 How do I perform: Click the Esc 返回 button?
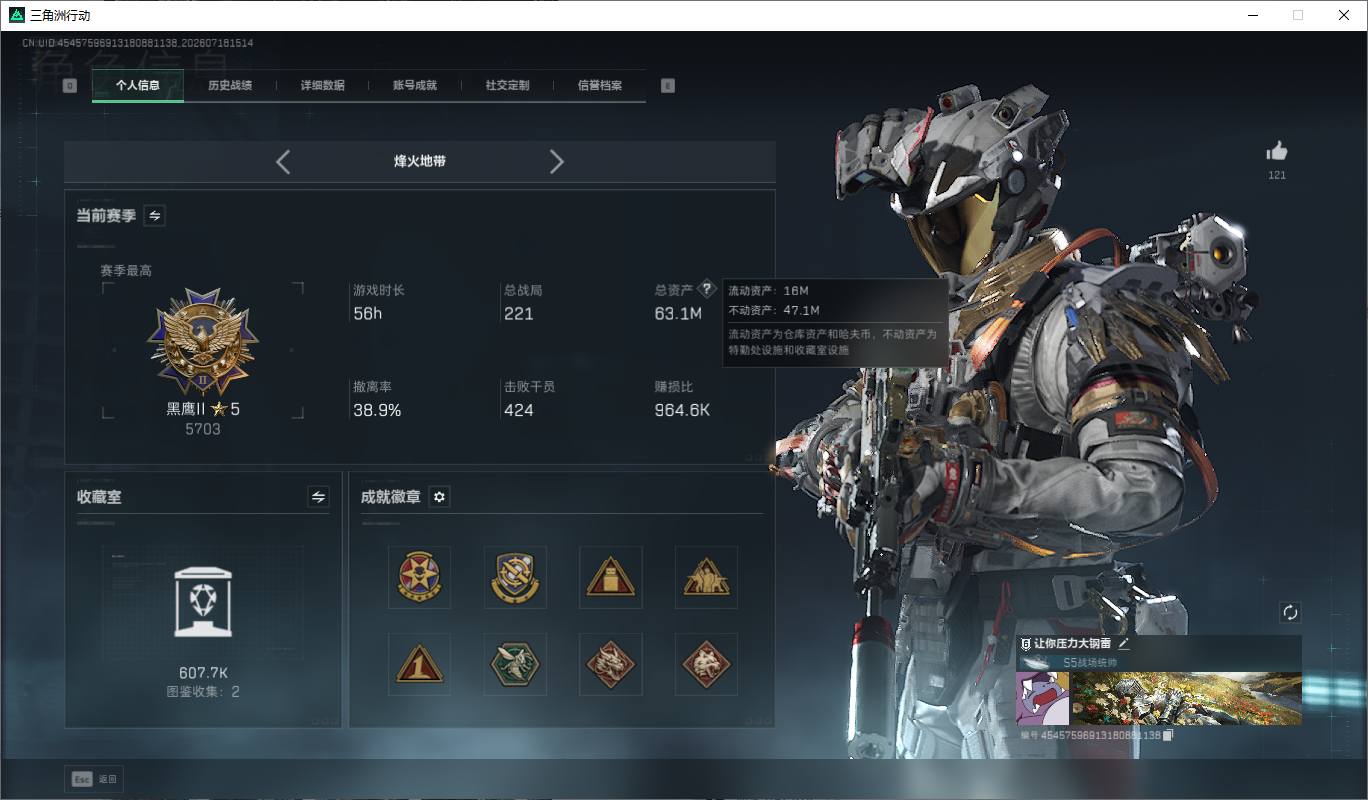(94, 779)
